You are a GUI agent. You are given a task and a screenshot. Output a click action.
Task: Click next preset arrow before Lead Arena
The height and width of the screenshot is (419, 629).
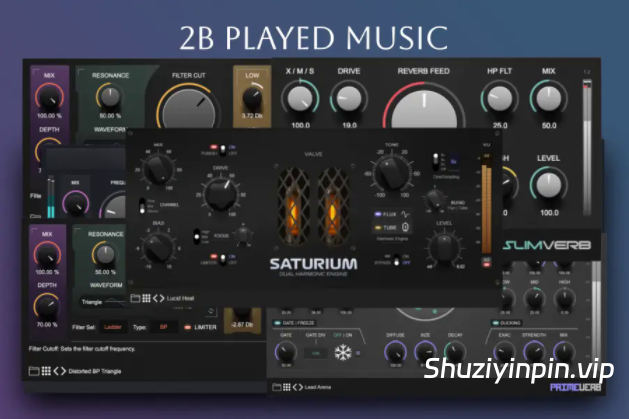(x=300, y=387)
